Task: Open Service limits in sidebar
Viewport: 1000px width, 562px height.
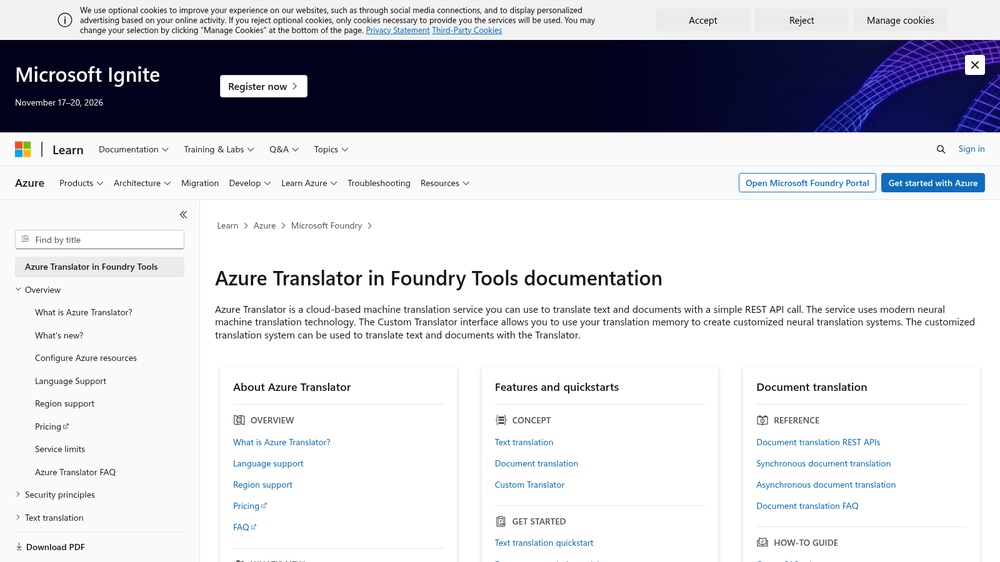Action: [60, 449]
